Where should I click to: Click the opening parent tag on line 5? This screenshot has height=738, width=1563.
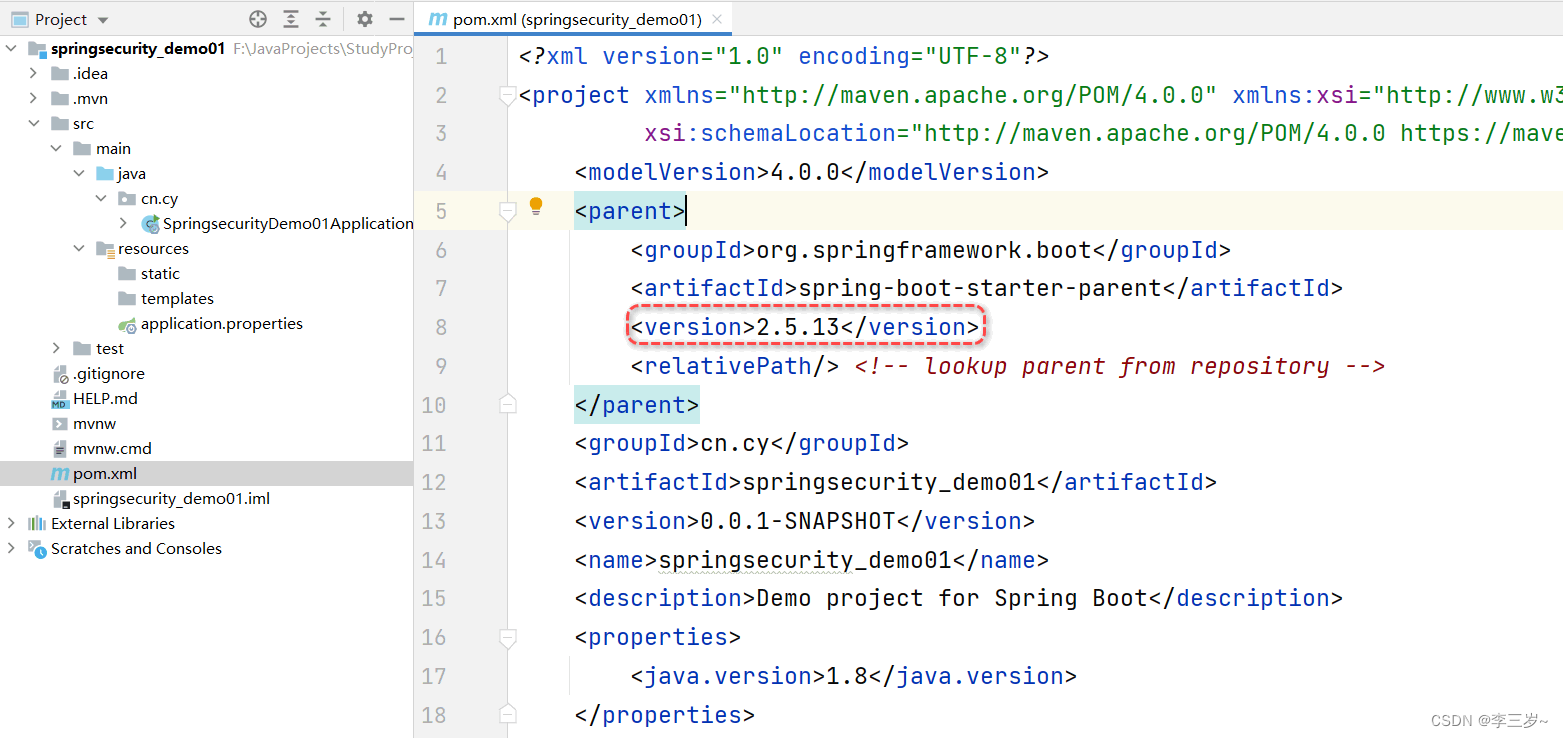click(x=630, y=211)
